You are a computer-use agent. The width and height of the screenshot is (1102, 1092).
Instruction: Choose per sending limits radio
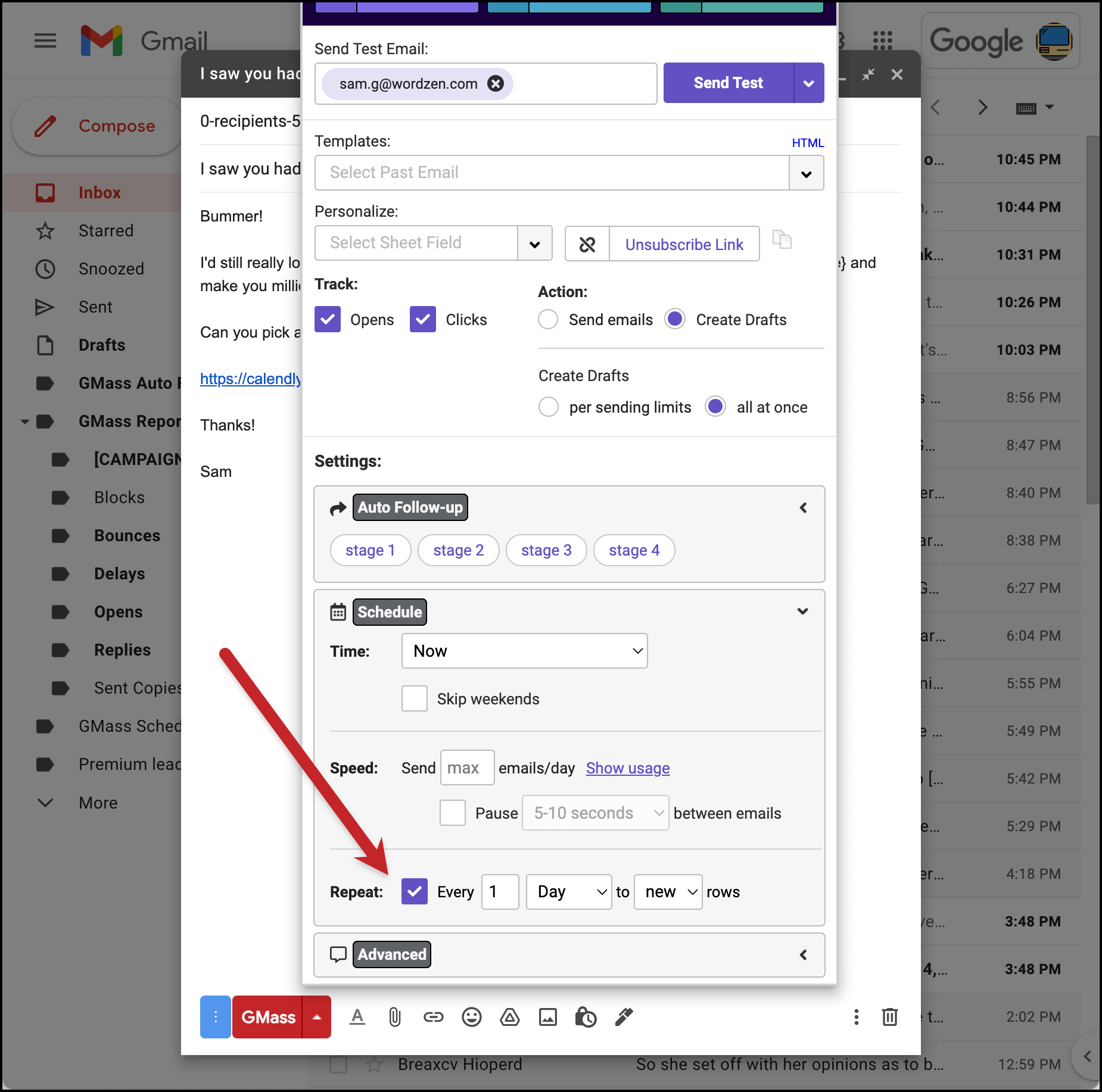549,407
